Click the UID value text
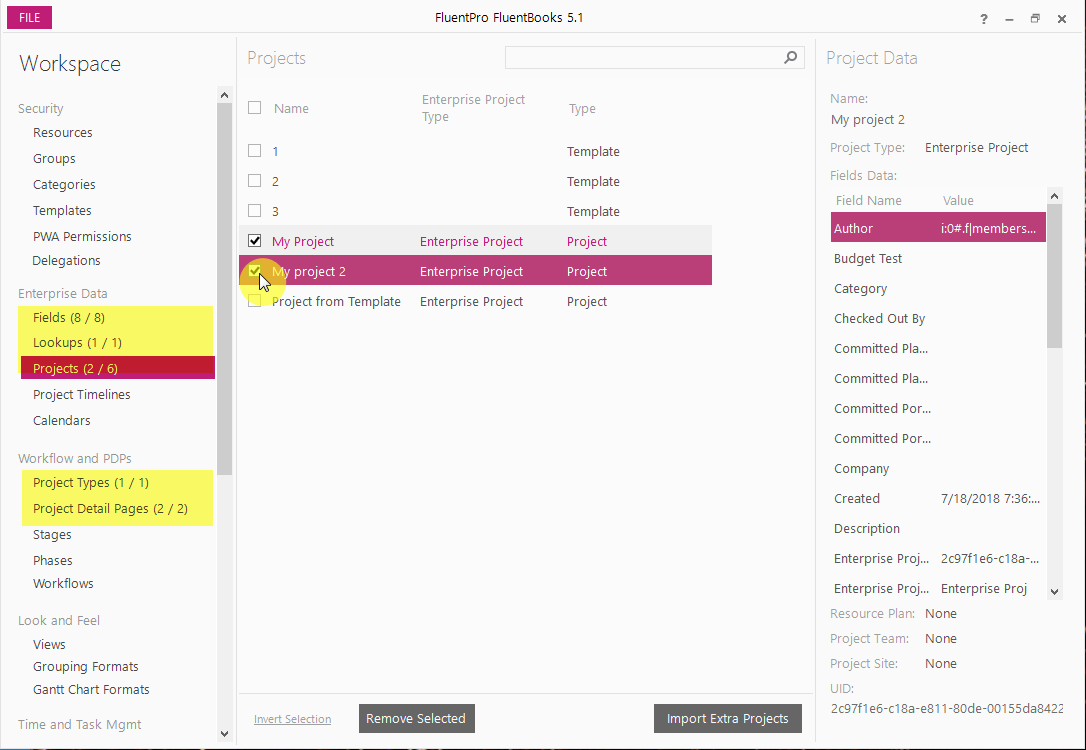The height and width of the screenshot is (750, 1086). (x=947, y=708)
